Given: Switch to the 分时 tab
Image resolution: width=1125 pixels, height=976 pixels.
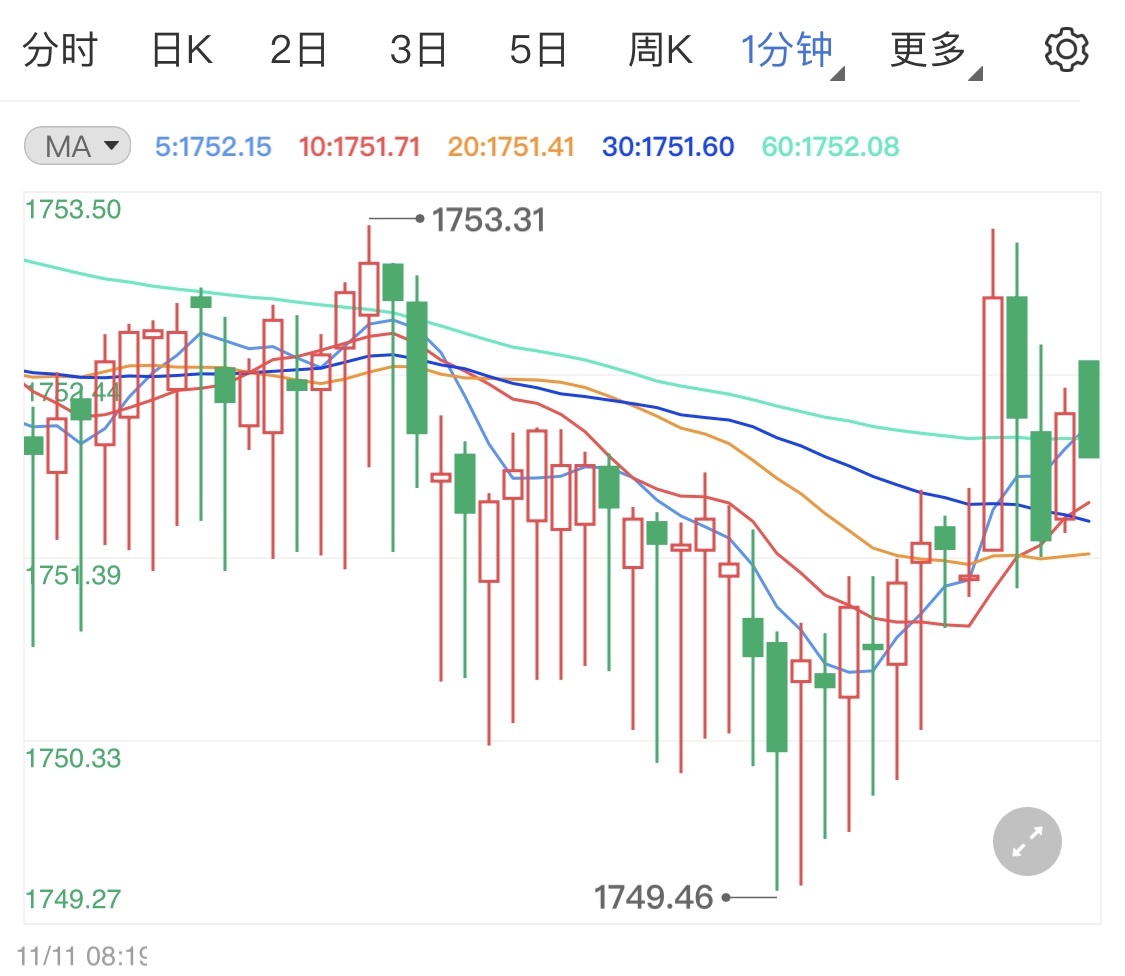Looking at the screenshot, I should tap(60, 50).
